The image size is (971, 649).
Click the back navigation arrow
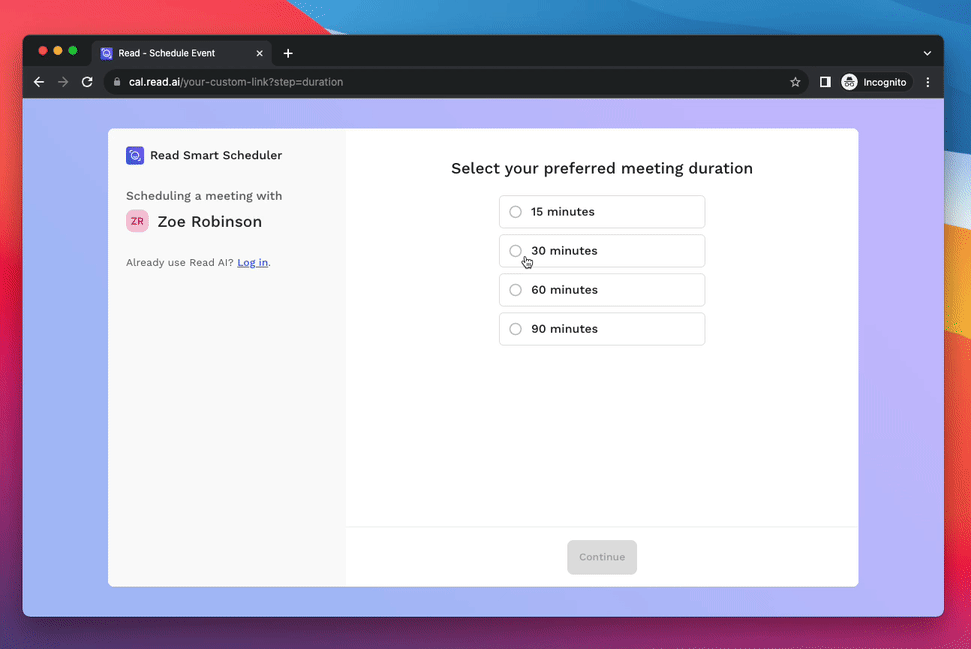coord(39,82)
